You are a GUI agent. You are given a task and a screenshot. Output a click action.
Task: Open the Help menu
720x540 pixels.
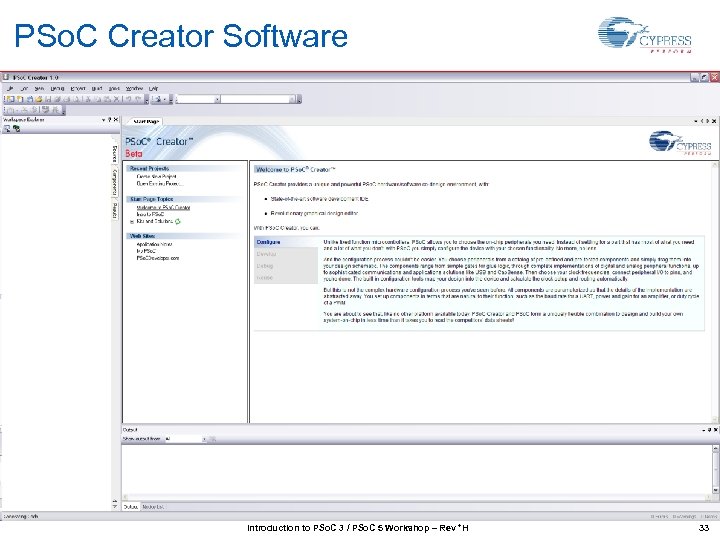coord(153,88)
